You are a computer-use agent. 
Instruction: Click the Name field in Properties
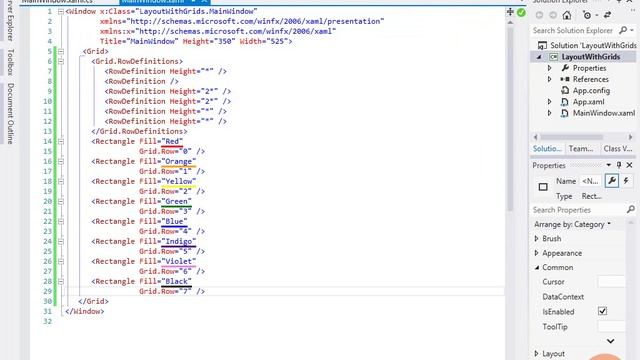point(591,181)
